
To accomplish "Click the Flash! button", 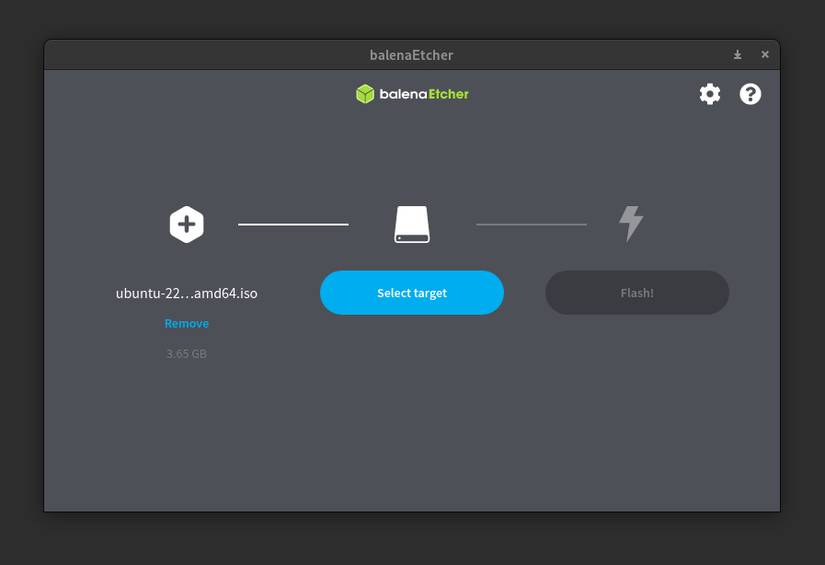I will [x=637, y=292].
